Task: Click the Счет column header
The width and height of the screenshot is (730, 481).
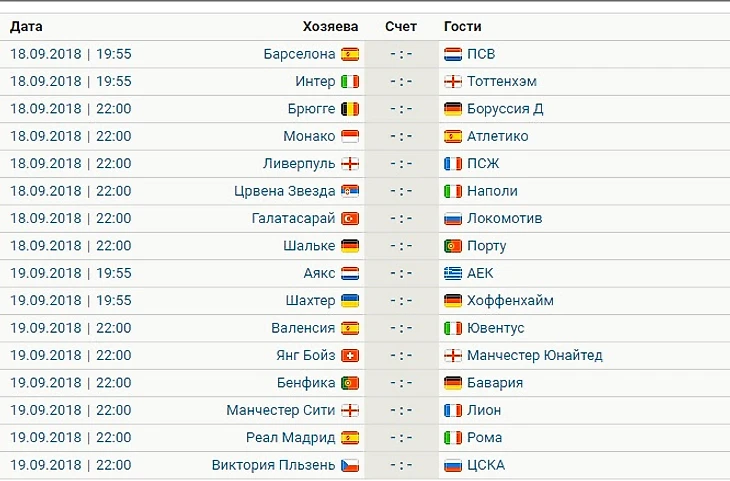Action: tap(401, 26)
